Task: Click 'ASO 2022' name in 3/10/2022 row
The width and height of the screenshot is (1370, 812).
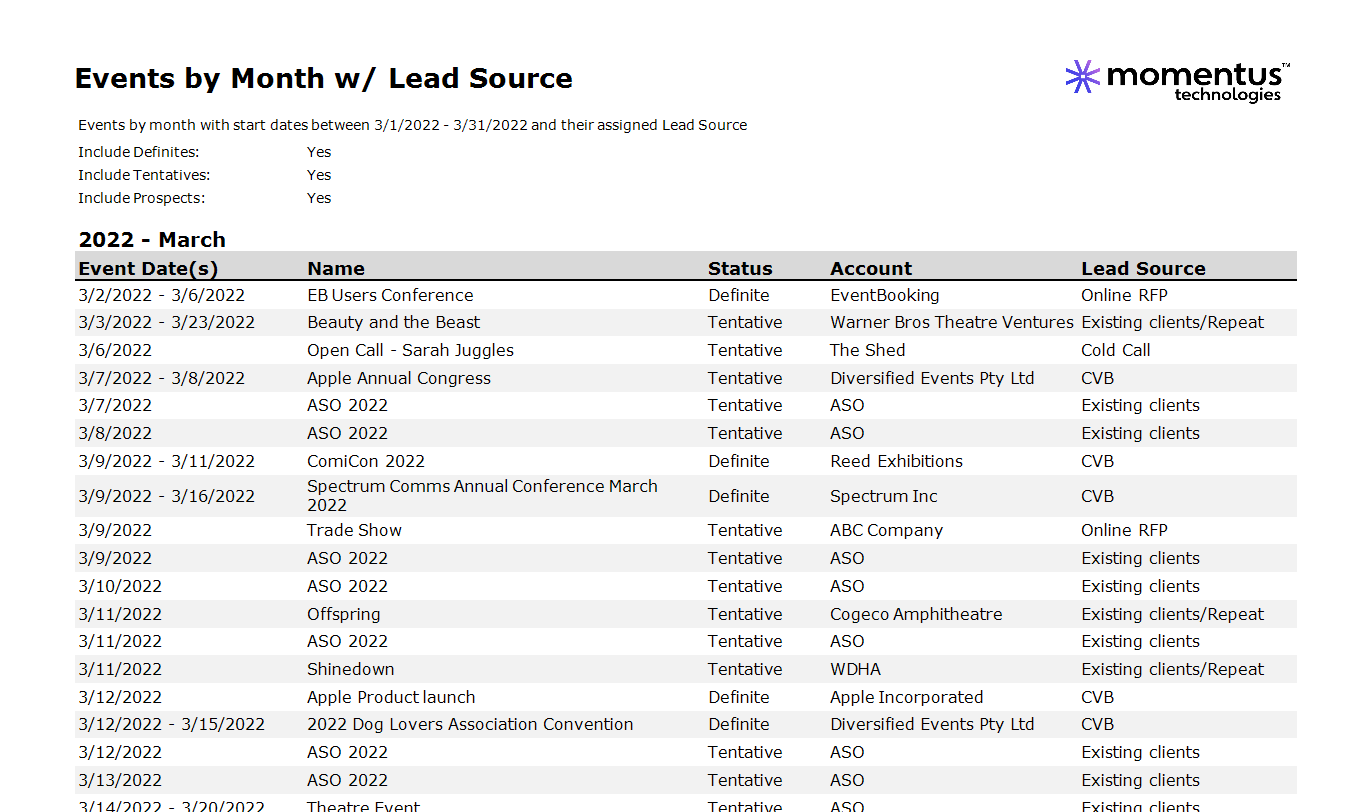Action: pos(348,586)
